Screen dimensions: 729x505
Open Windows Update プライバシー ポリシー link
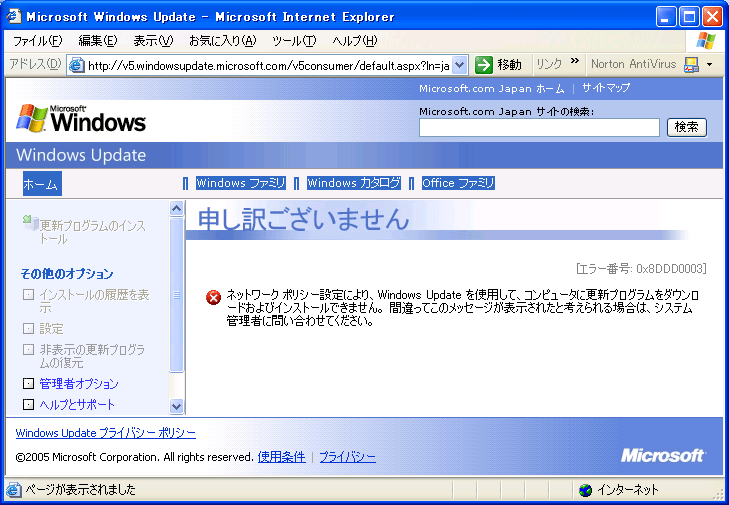click(x=106, y=433)
